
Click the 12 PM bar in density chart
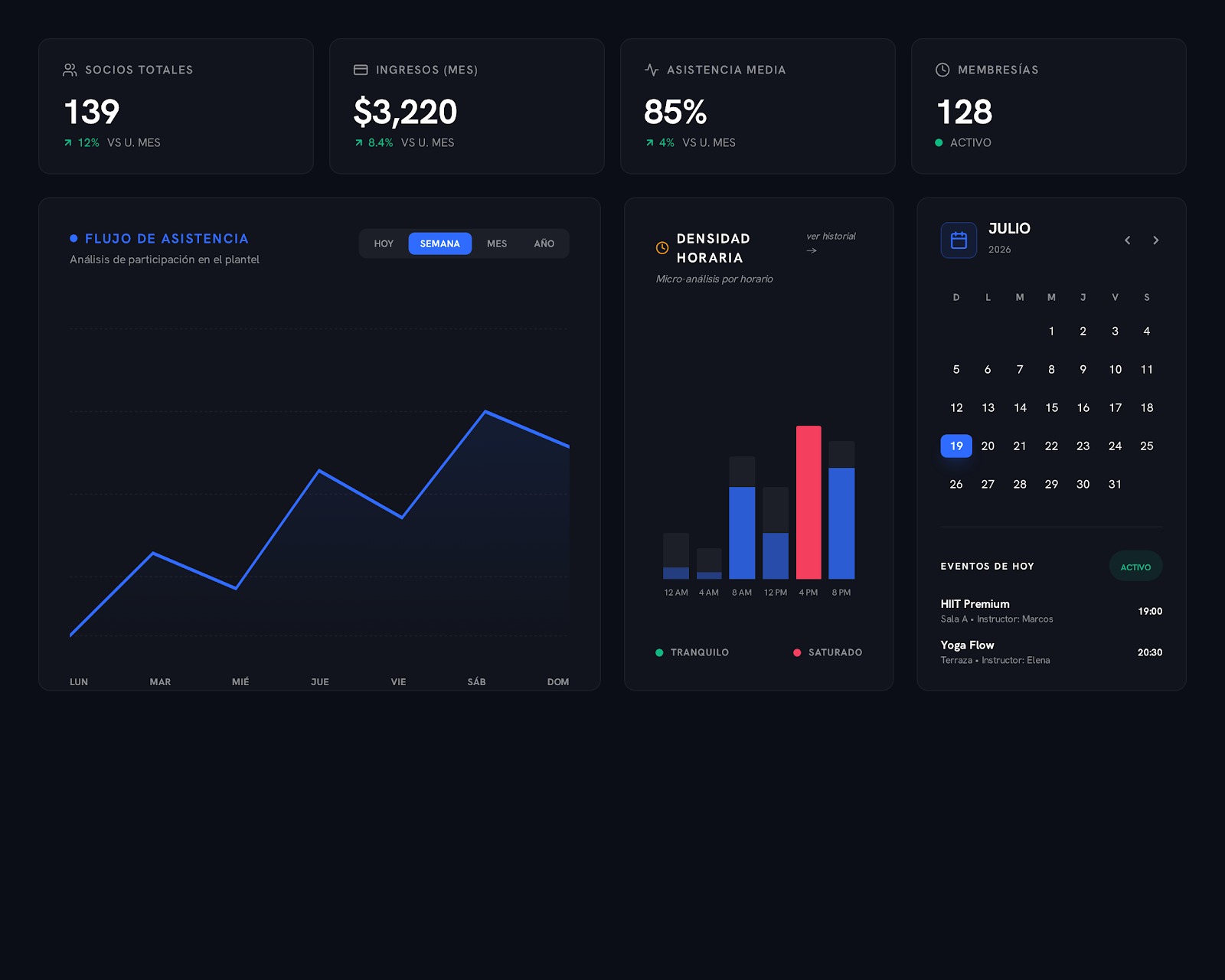click(x=776, y=533)
